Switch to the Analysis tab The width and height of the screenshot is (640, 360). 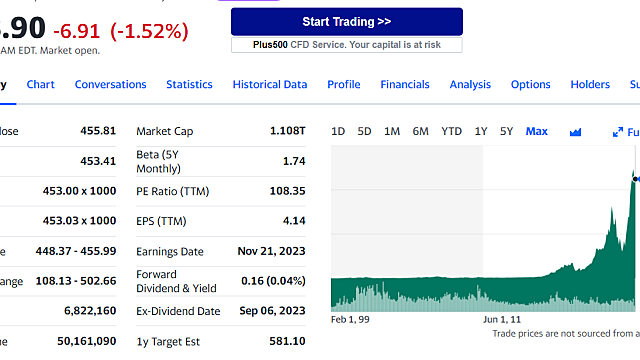[x=470, y=84]
